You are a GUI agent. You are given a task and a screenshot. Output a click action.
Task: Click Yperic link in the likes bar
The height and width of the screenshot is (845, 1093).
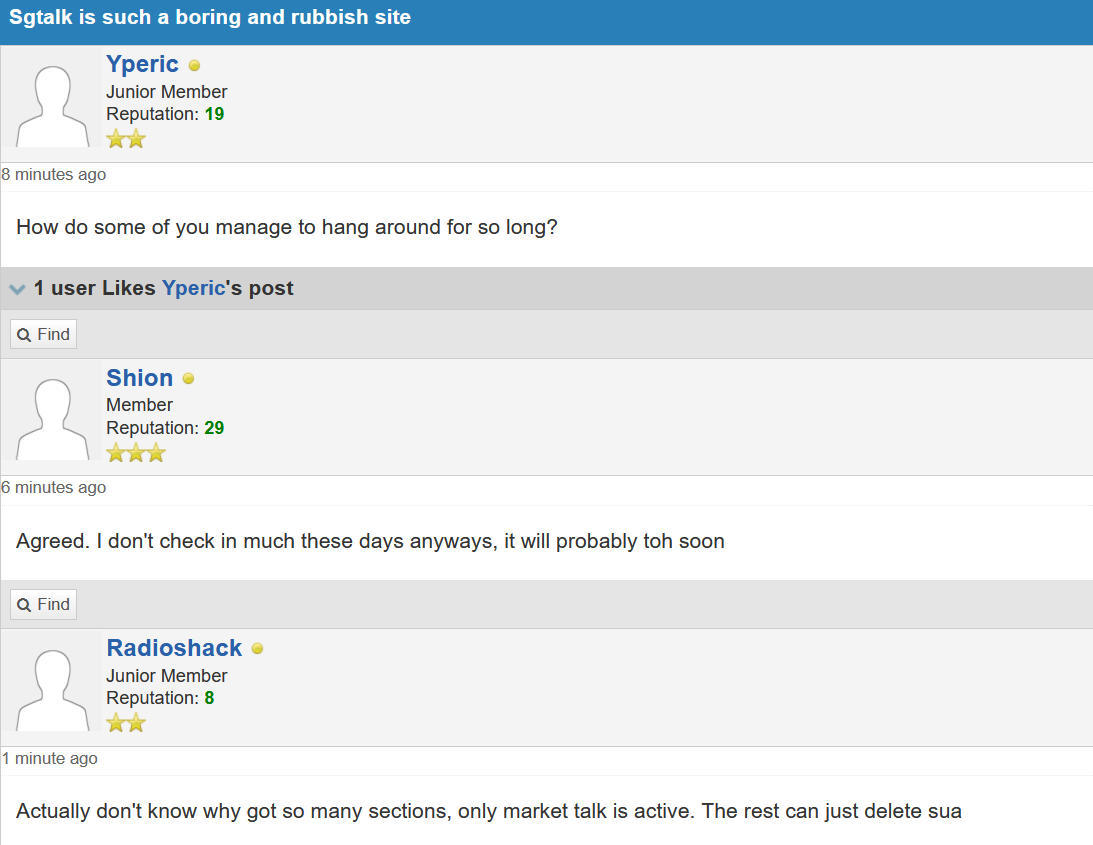tap(193, 288)
